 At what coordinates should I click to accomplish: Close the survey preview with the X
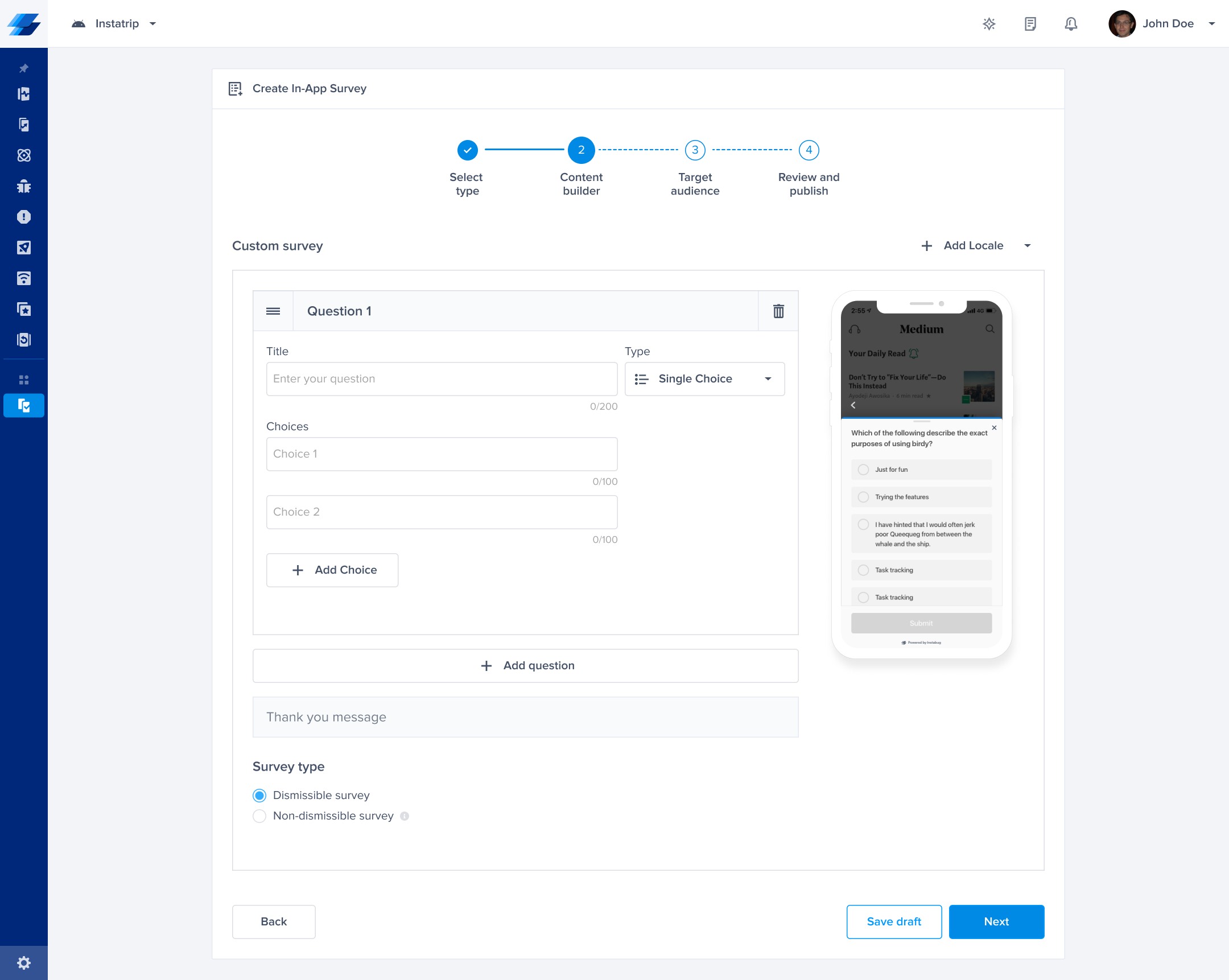(x=994, y=427)
